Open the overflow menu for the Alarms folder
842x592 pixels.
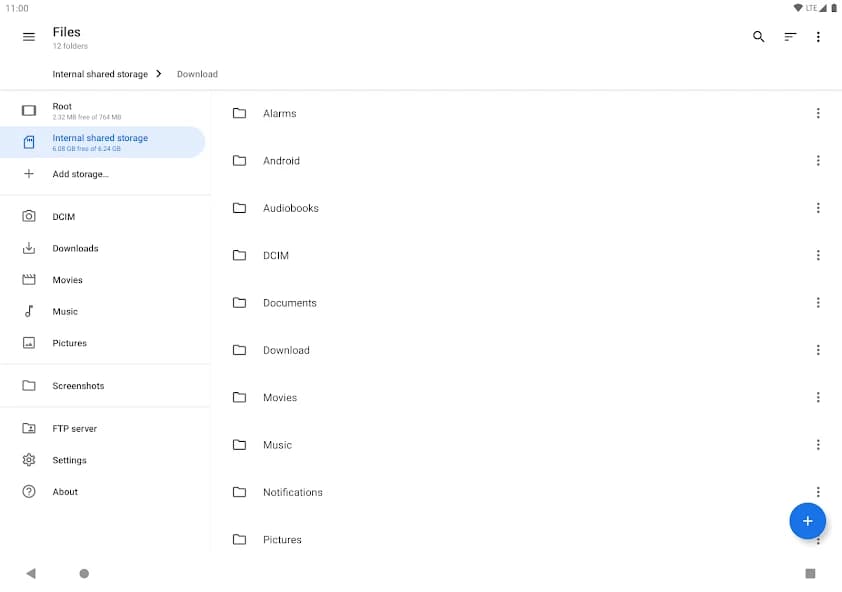[819, 113]
